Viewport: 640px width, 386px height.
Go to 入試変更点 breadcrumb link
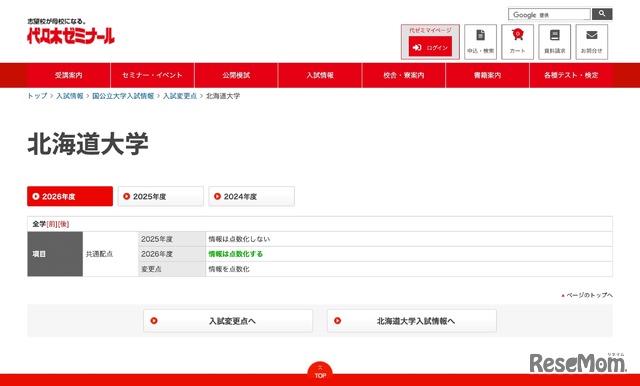[180, 96]
